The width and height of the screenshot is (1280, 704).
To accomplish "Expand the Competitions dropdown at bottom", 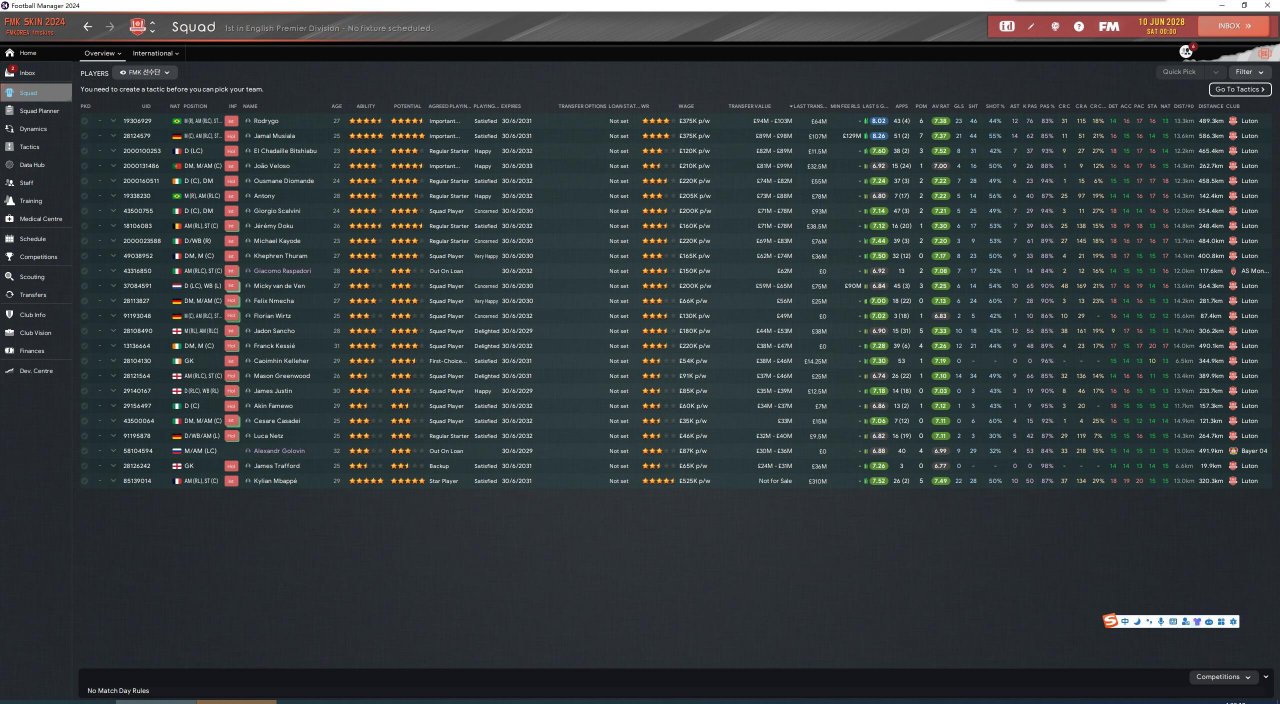I will (x=1224, y=677).
